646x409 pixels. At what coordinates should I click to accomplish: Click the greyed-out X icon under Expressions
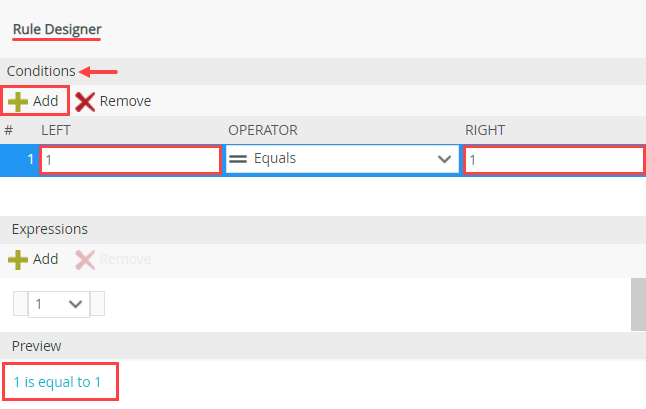click(x=86, y=259)
